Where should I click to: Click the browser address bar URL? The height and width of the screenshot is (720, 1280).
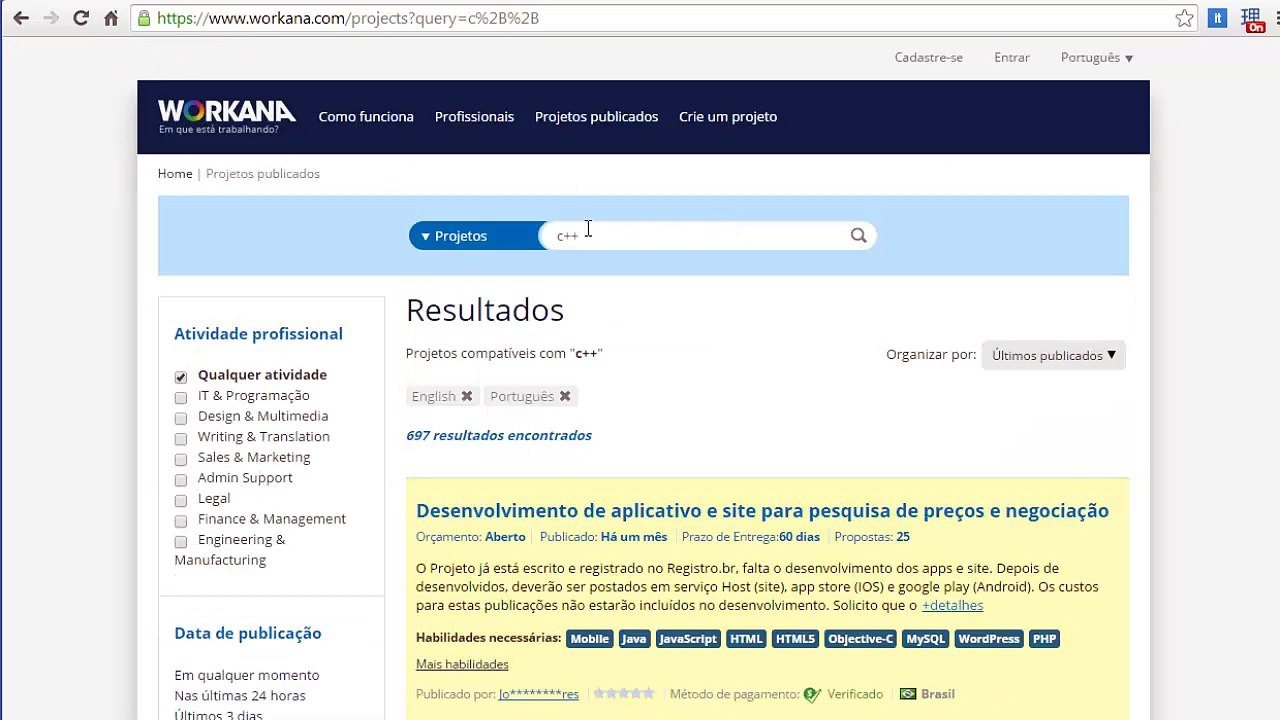click(x=348, y=18)
